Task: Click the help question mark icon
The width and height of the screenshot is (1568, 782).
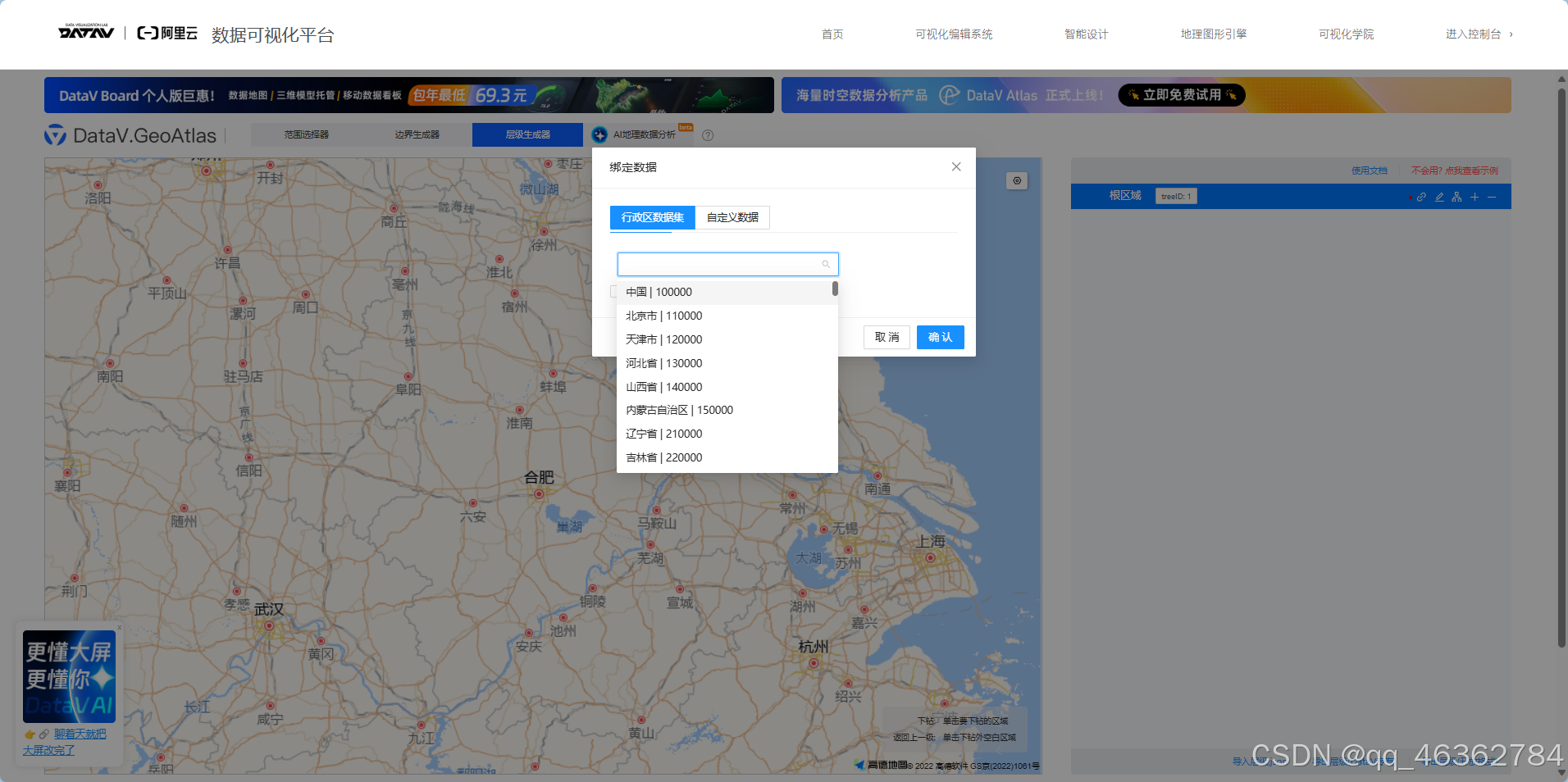Action: pos(708,135)
